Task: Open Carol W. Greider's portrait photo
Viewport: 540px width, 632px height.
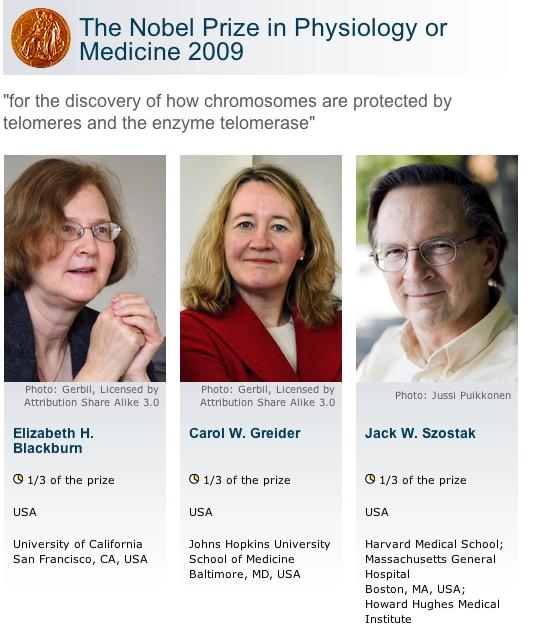Action: tap(261, 268)
